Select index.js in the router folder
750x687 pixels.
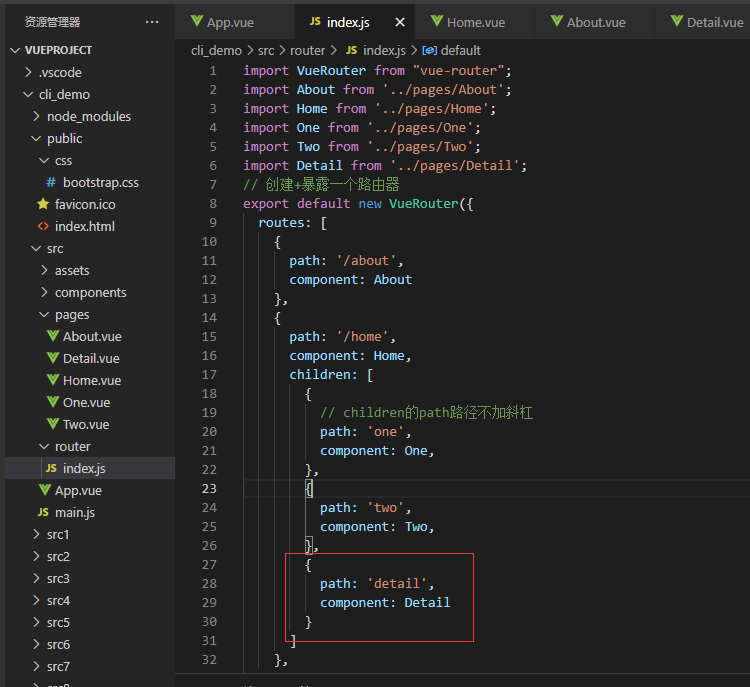pos(84,468)
